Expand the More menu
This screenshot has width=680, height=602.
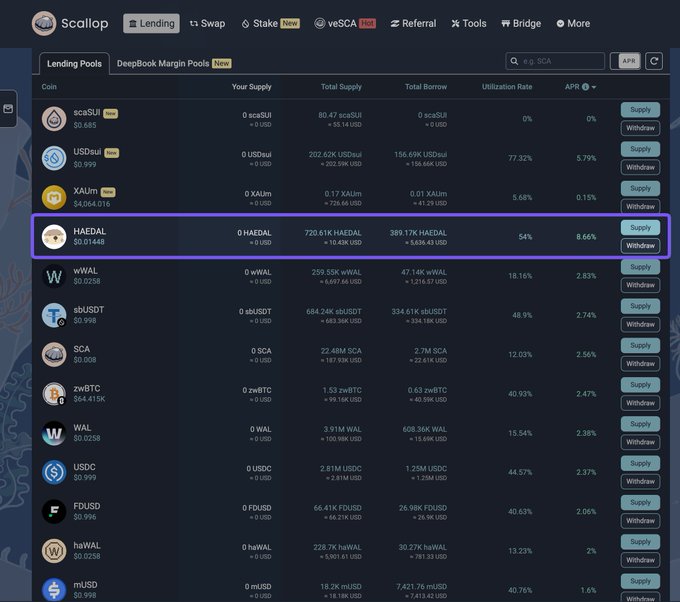[573, 23]
